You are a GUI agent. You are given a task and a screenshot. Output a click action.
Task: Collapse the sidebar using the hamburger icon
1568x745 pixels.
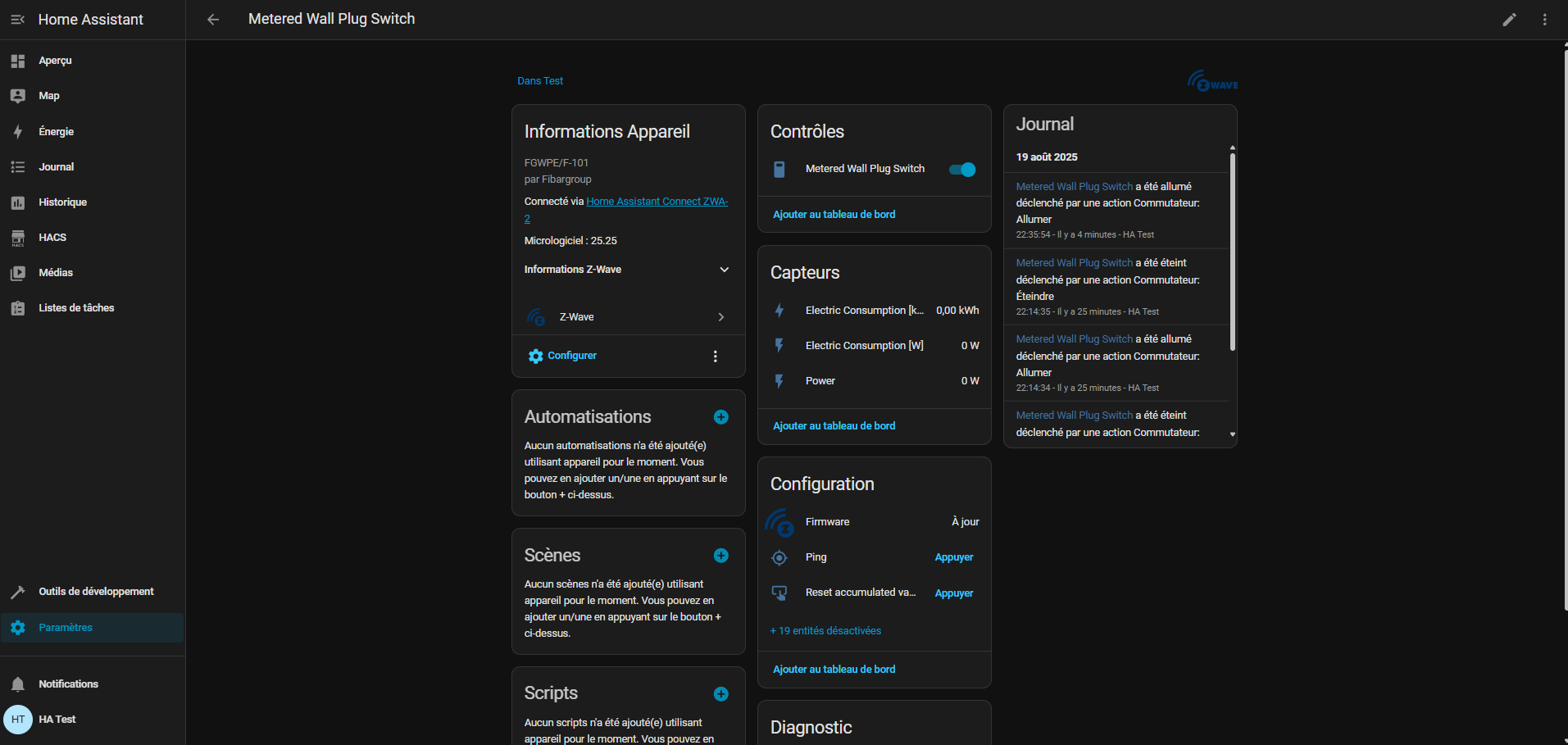(17, 20)
